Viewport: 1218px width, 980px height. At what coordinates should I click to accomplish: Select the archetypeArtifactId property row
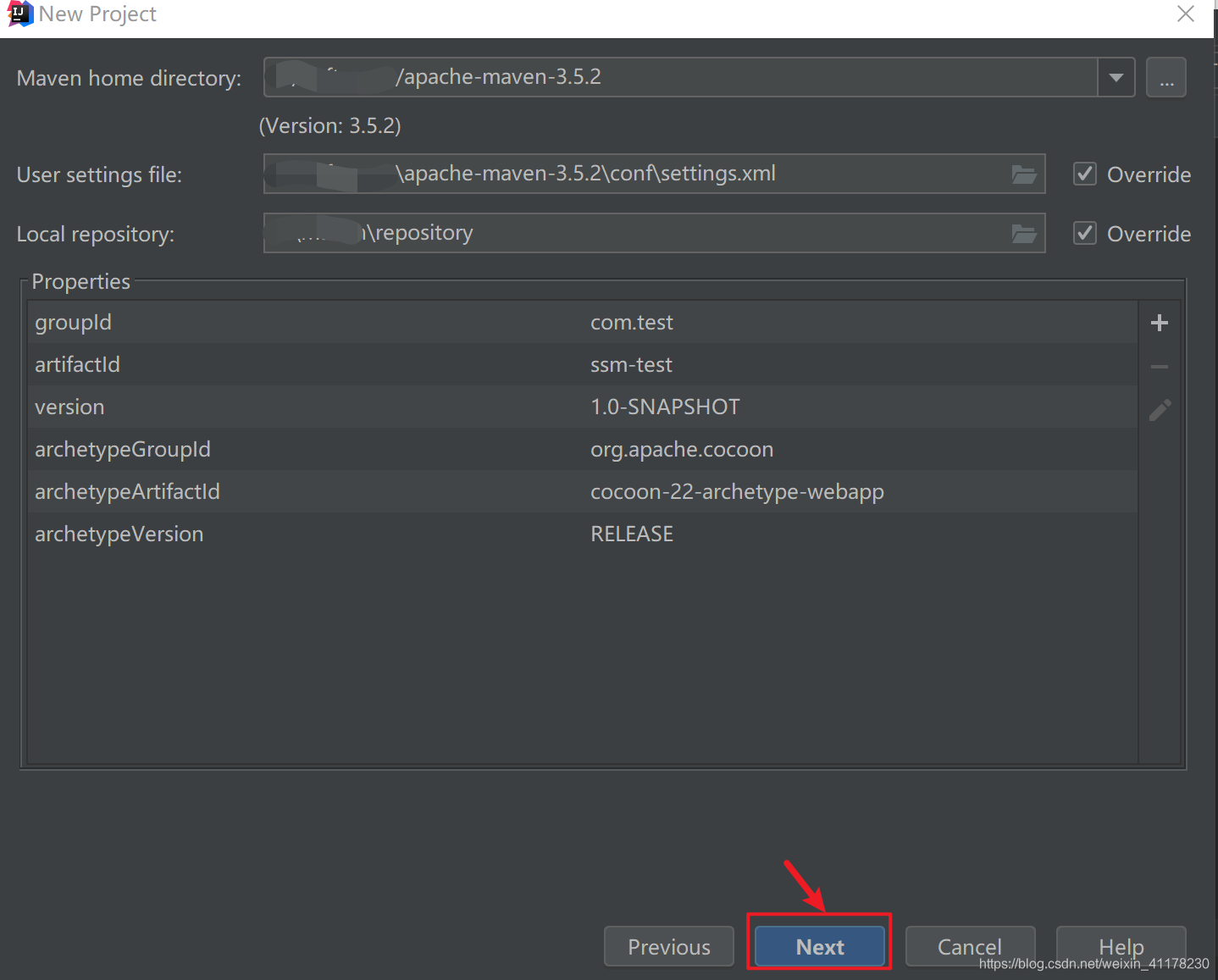pyautogui.click(x=582, y=491)
